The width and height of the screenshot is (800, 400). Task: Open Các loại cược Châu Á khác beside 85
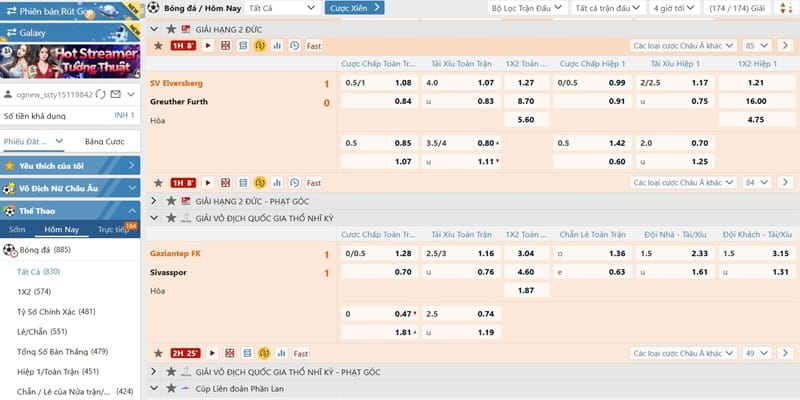click(x=683, y=46)
